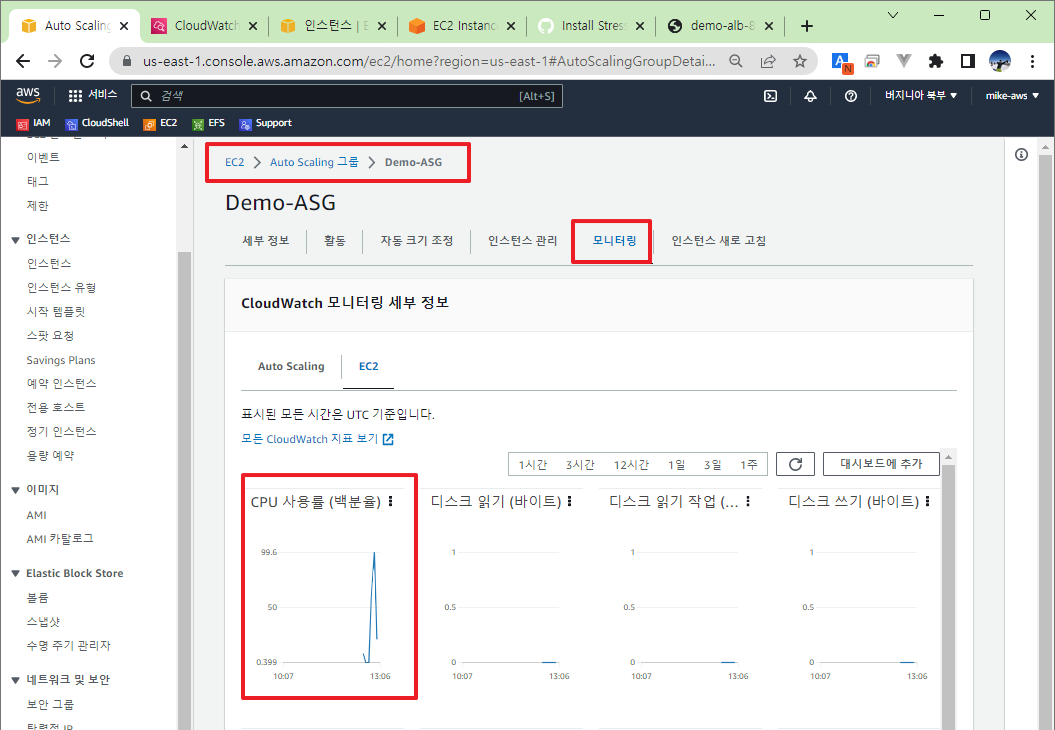Screen dimensions: 1055x730
Task: Open the mike-aws account dropdown
Action: coord(1012,96)
